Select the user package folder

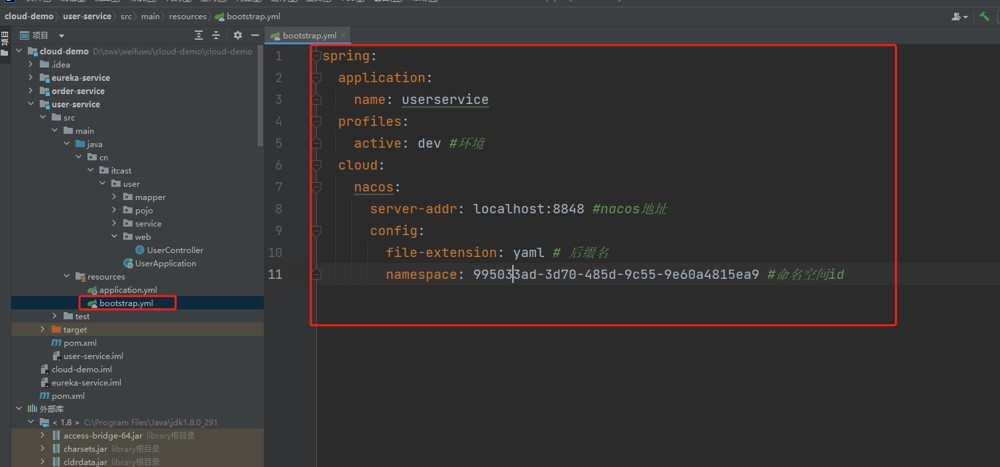click(x=126, y=184)
